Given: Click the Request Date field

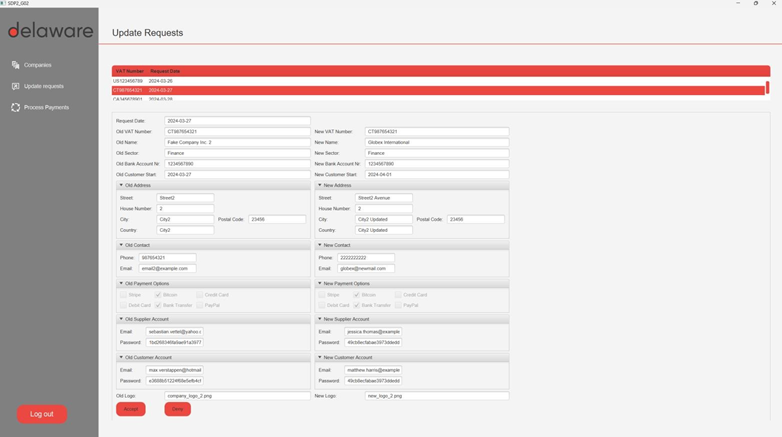Looking at the screenshot, I should 237,121.
